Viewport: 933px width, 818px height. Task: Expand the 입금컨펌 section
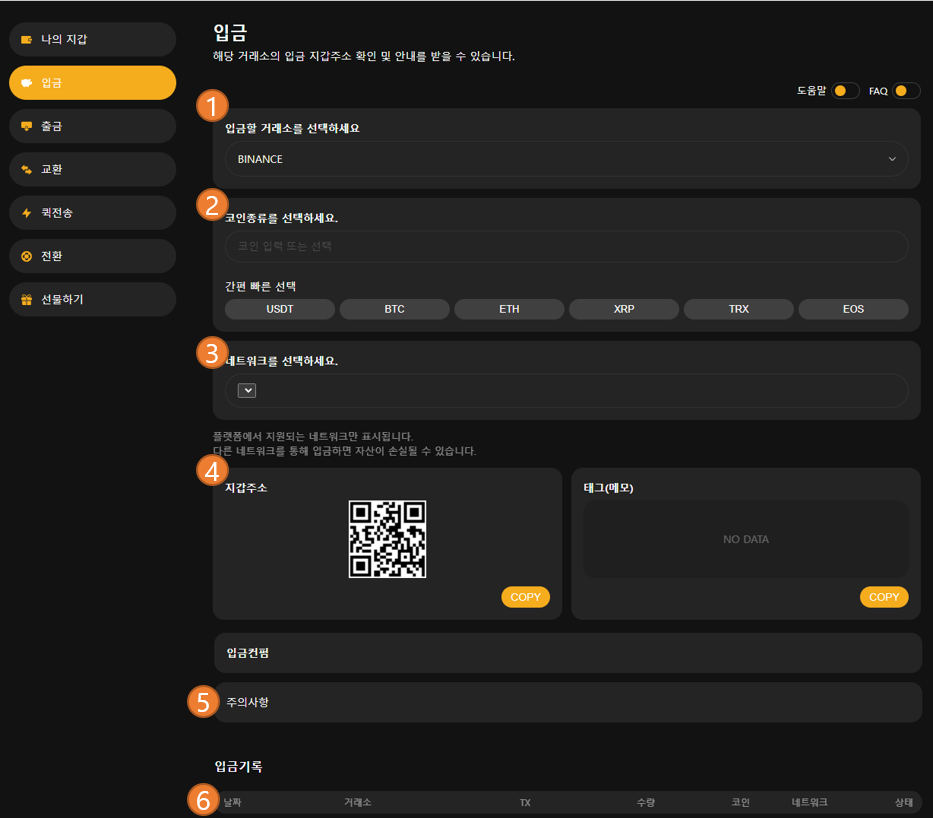pos(567,653)
